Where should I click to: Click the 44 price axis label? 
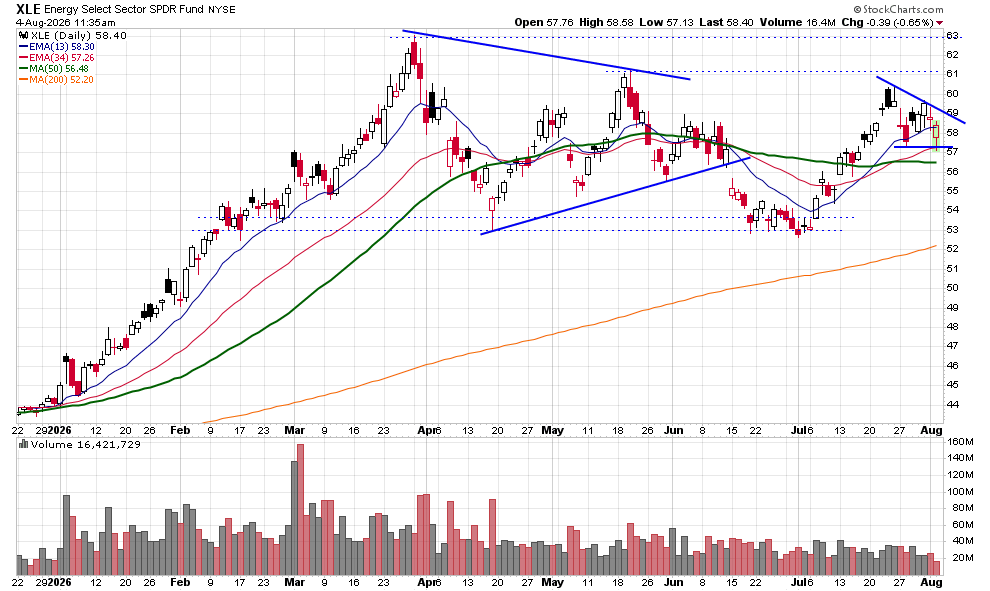point(952,404)
